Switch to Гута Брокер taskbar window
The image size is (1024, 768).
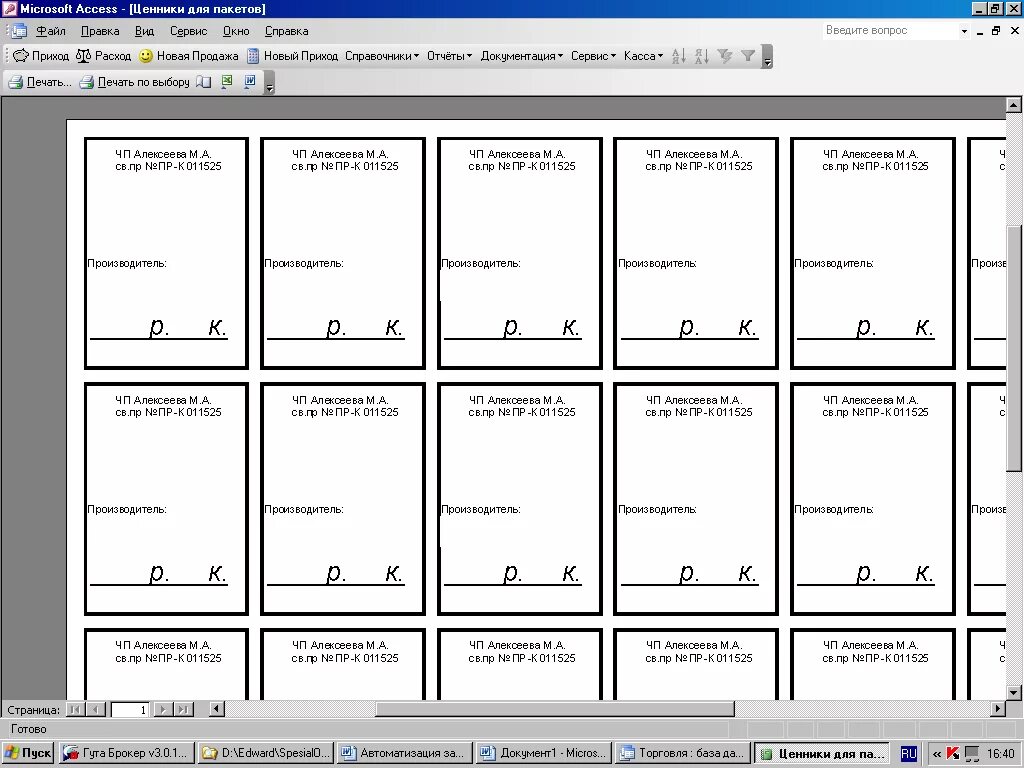point(127,753)
